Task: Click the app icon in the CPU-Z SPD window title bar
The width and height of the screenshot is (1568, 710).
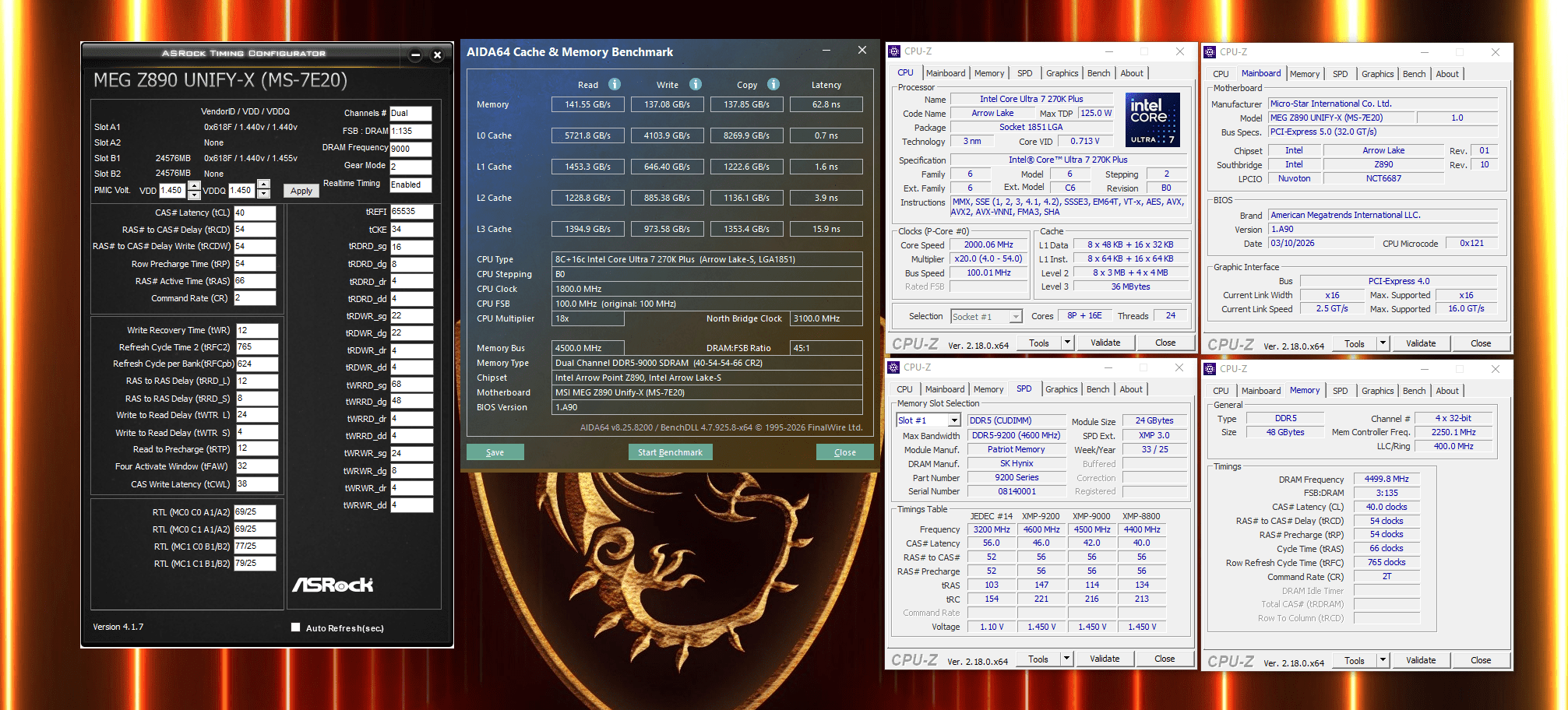Action: tap(894, 367)
